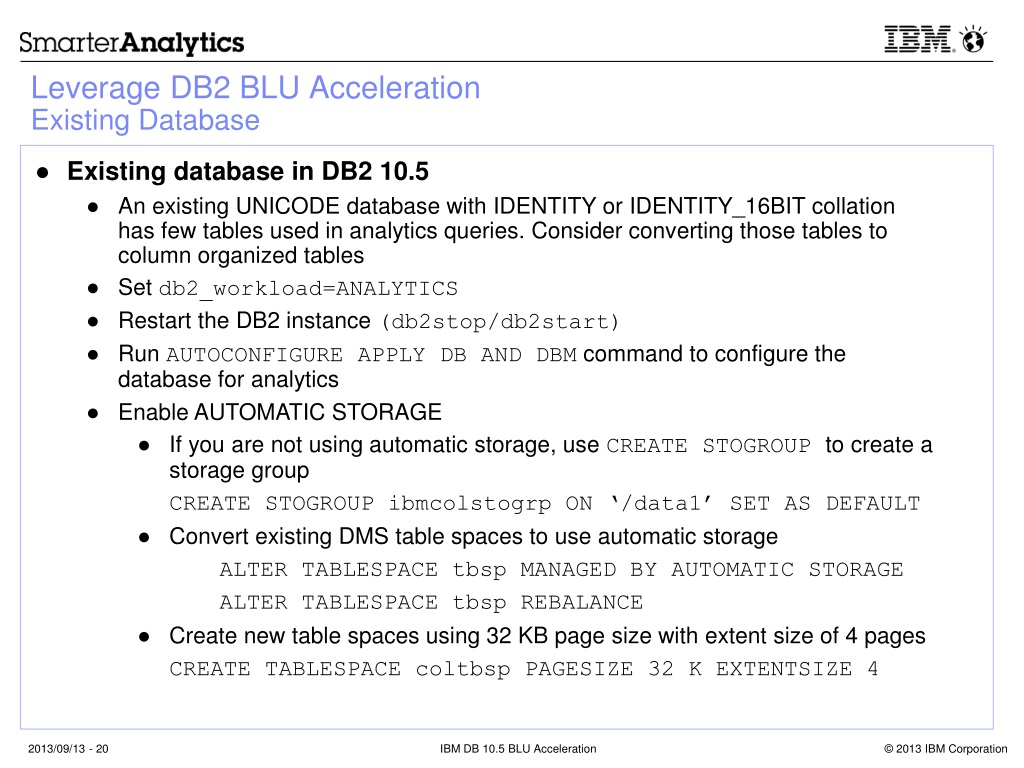The width and height of the screenshot is (1024, 768).
Task: Select code 'db2_workload=ANALYTICS'
Action: click(x=308, y=289)
